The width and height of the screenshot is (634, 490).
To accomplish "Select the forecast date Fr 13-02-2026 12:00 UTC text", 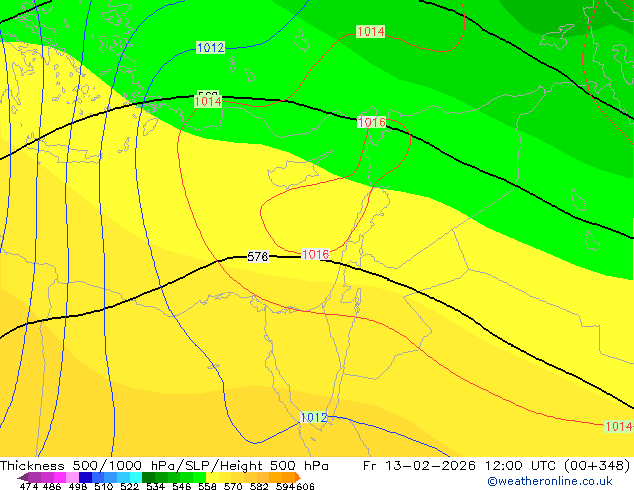I will click(460, 466).
